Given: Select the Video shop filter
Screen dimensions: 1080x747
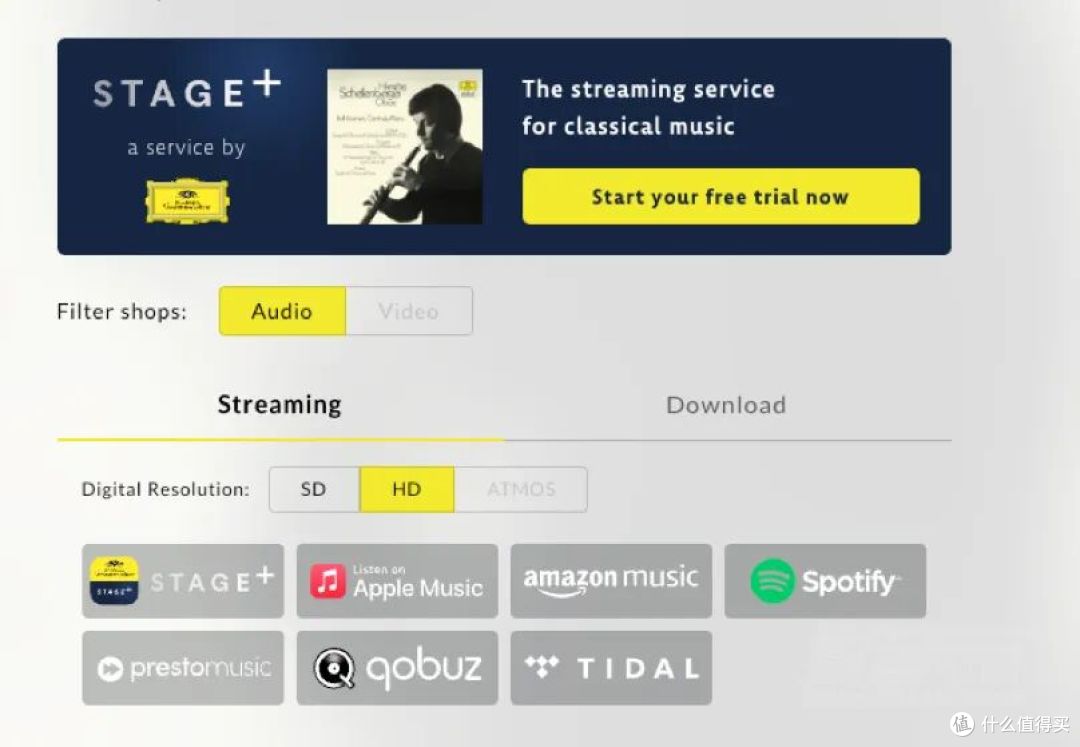Looking at the screenshot, I should pyautogui.click(x=409, y=311).
